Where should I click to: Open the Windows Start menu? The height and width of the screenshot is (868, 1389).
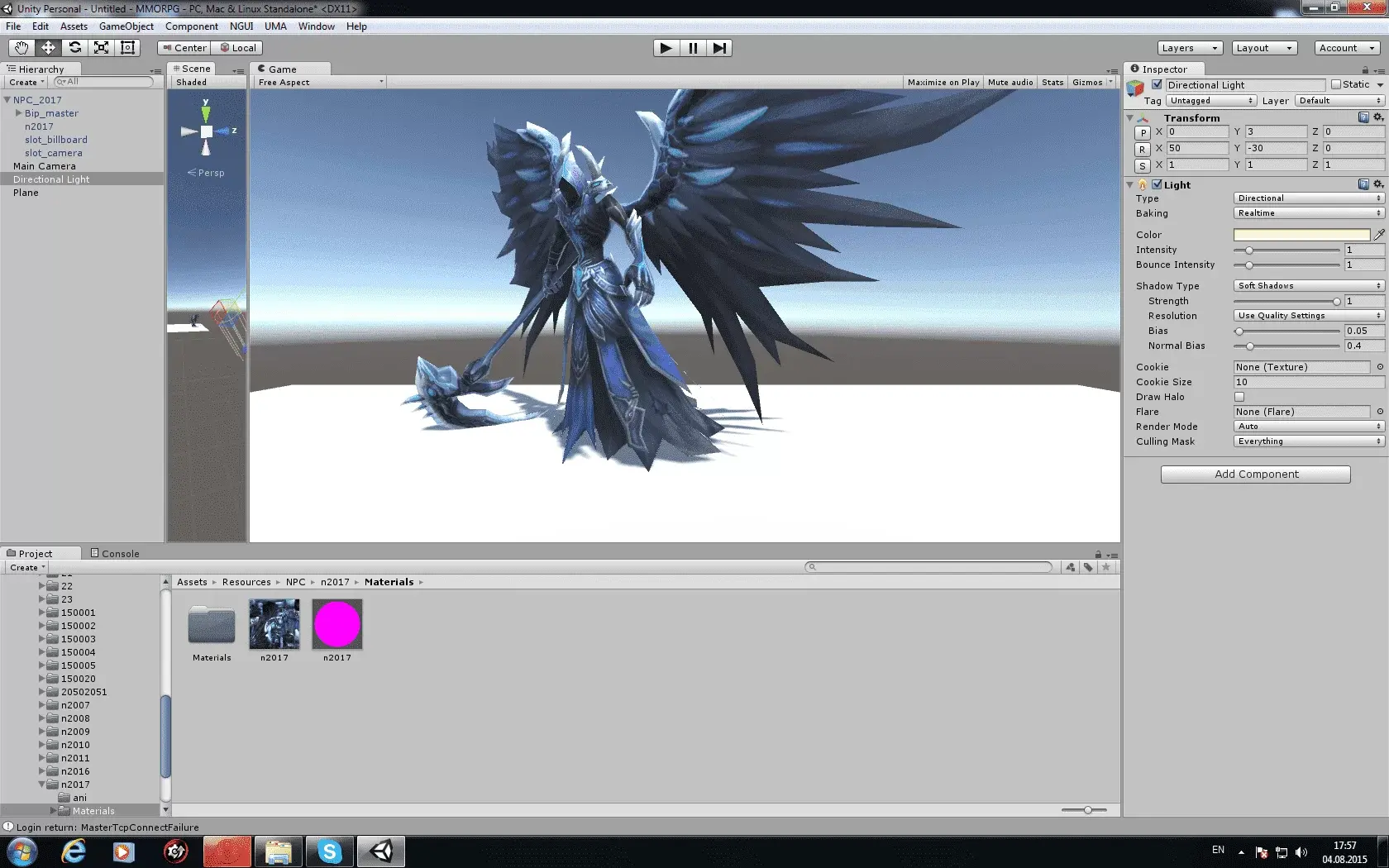[21, 851]
